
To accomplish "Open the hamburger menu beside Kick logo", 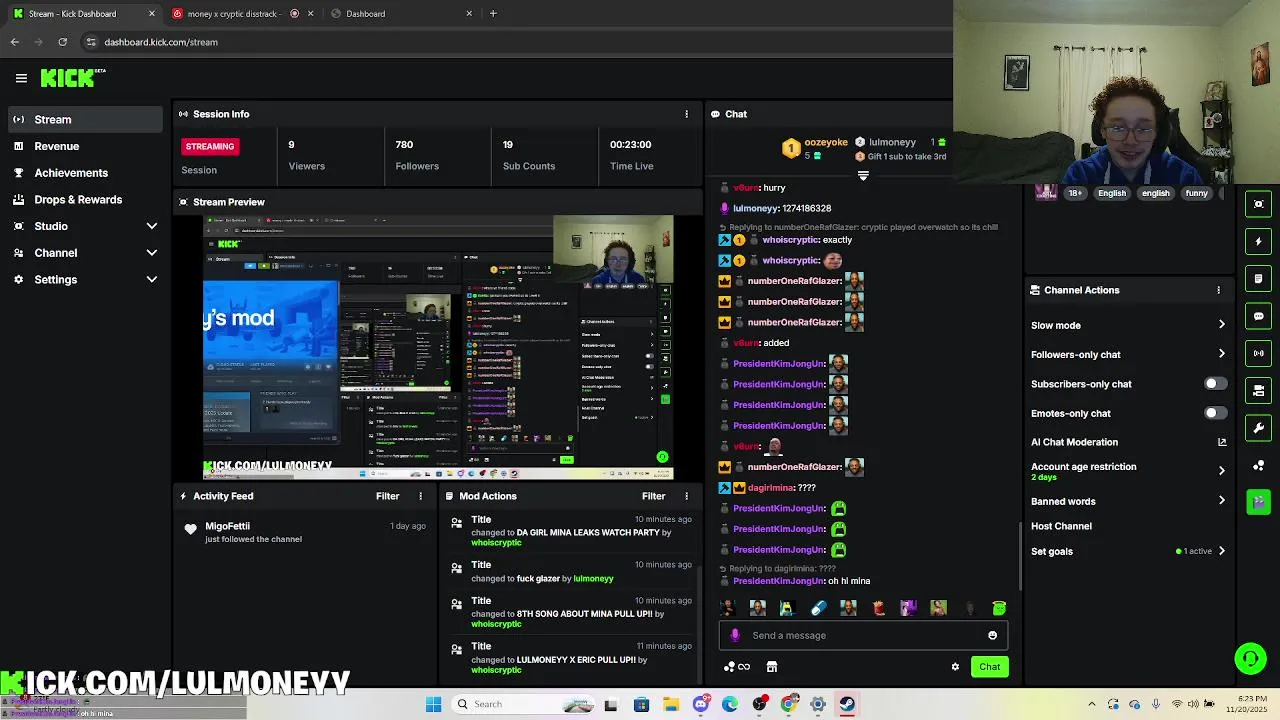I will point(21,78).
